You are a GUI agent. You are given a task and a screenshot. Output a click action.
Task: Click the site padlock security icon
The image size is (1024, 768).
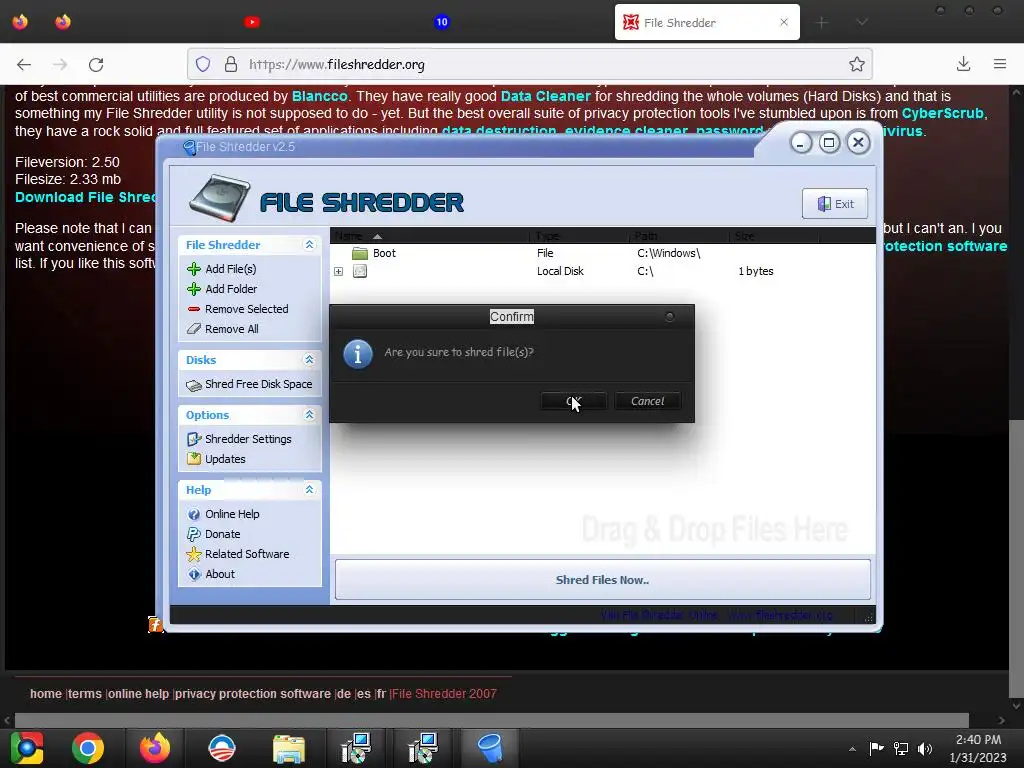pyautogui.click(x=231, y=64)
